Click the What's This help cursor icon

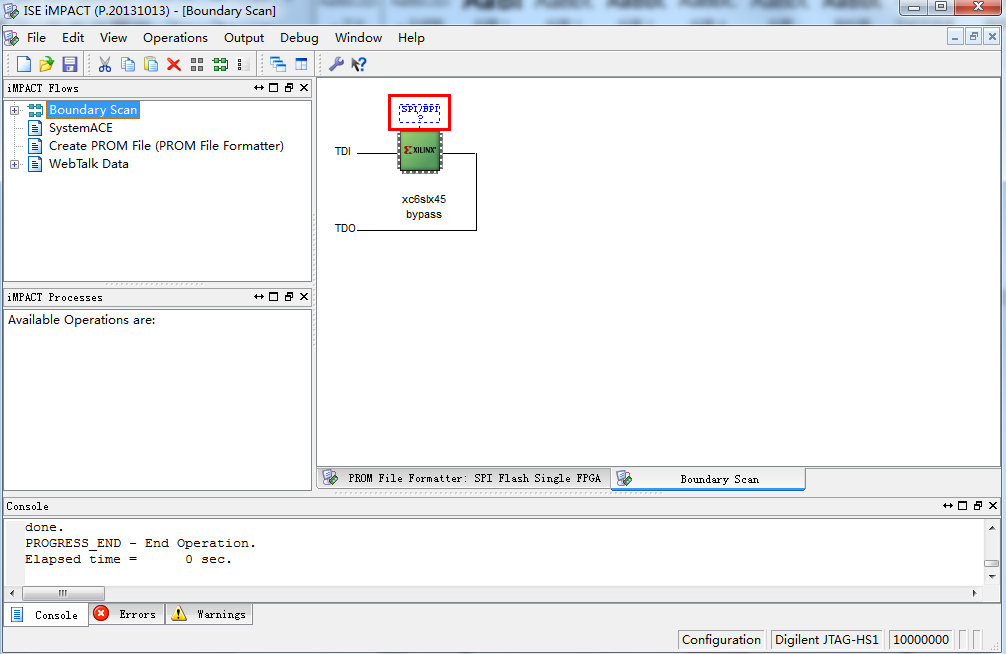tap(359, 64)
